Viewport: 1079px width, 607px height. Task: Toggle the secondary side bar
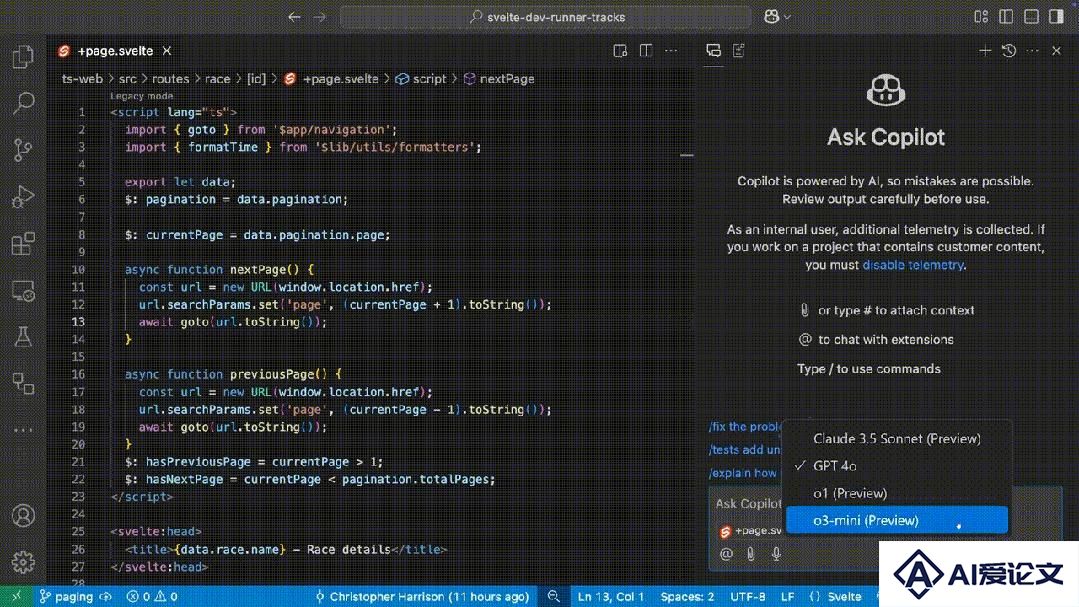point(1056,17)
